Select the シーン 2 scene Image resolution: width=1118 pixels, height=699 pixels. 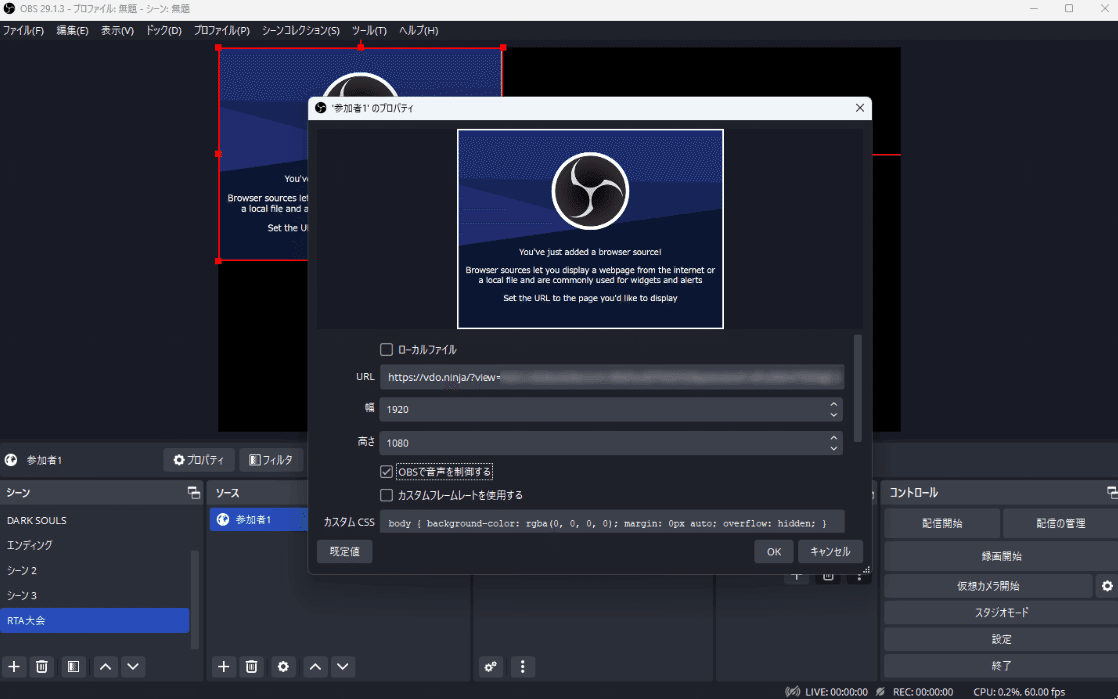point(95,570)
